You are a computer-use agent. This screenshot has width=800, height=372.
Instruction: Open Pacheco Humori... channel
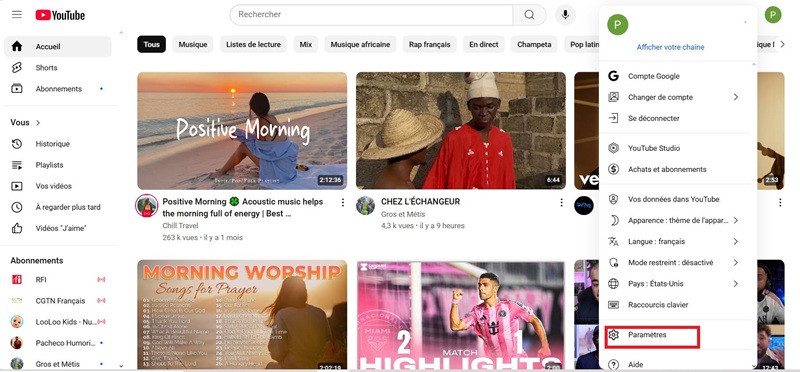point(58,343)
